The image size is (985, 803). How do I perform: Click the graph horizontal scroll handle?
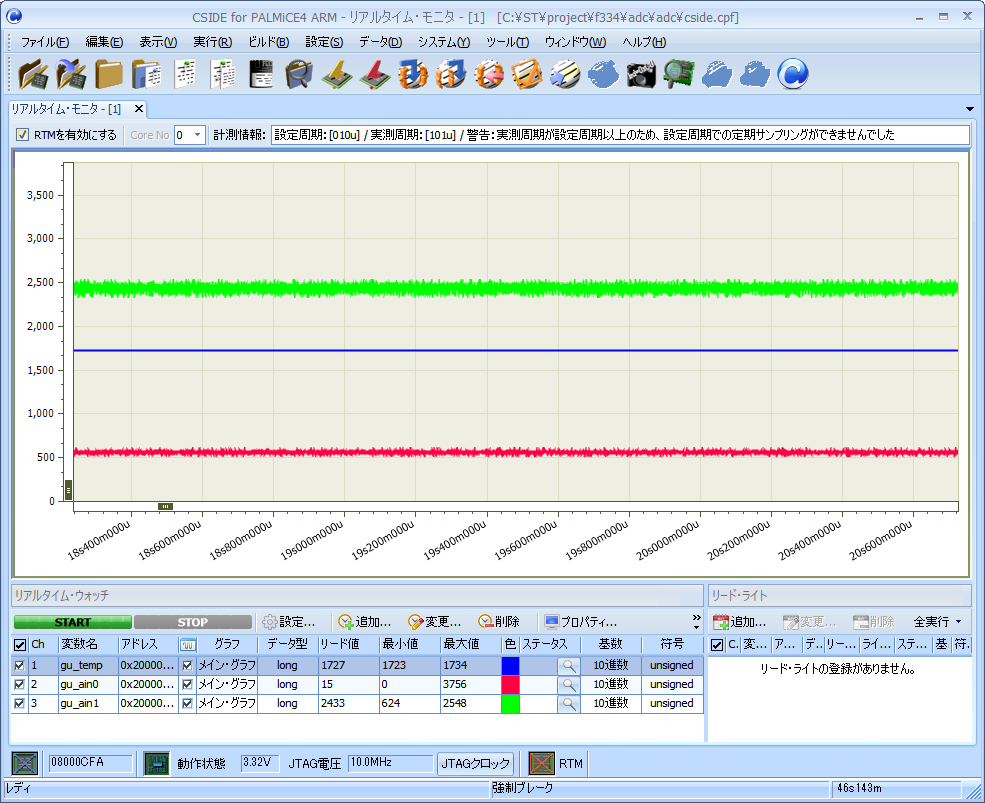point(165,506)
